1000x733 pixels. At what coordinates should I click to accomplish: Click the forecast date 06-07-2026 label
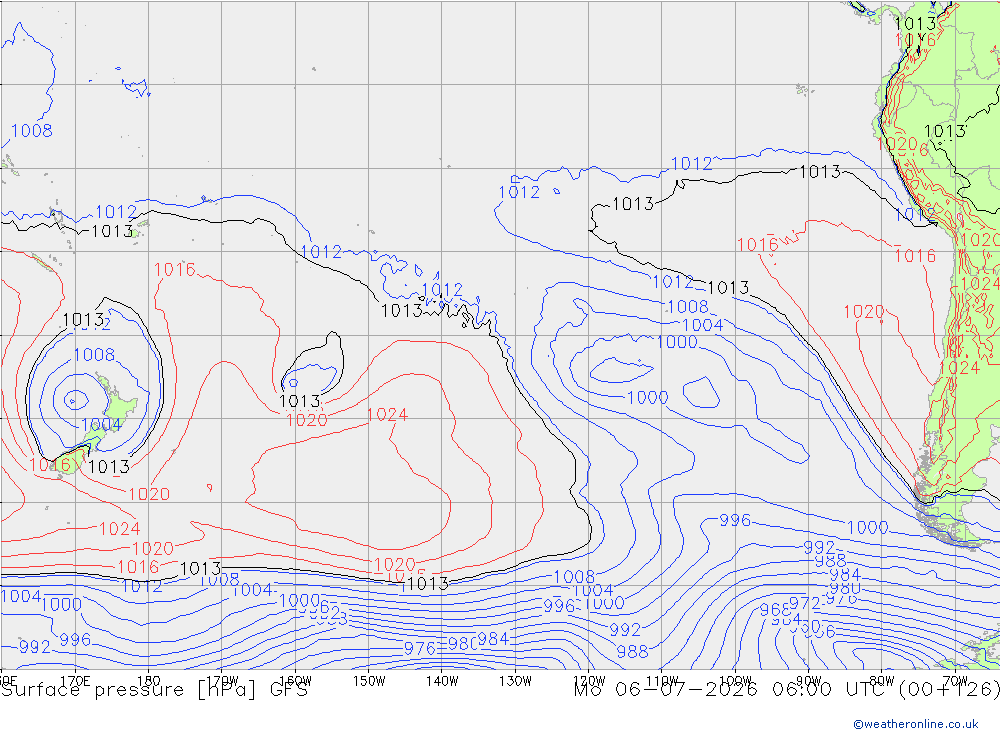point(686,690)
